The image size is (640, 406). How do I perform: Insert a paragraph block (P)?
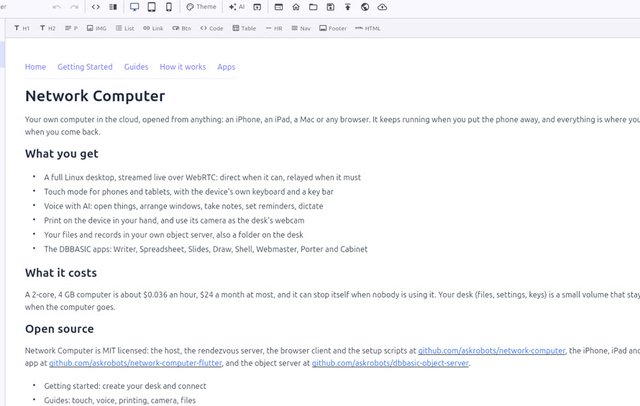coord(71,28)
